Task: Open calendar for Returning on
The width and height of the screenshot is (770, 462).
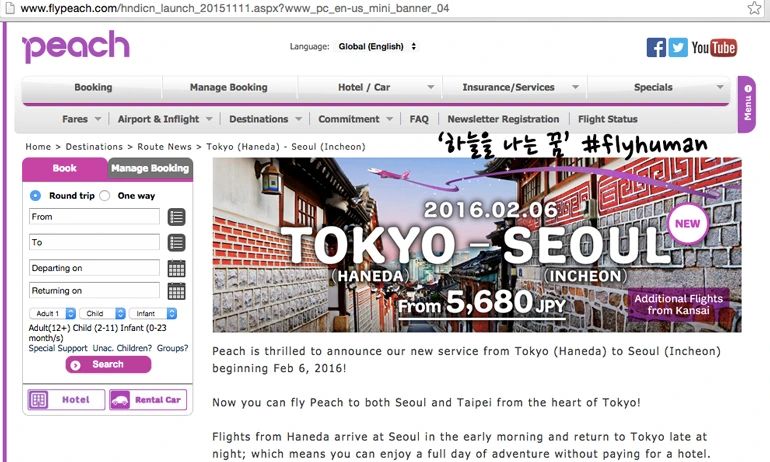Action: pos(176,291)
